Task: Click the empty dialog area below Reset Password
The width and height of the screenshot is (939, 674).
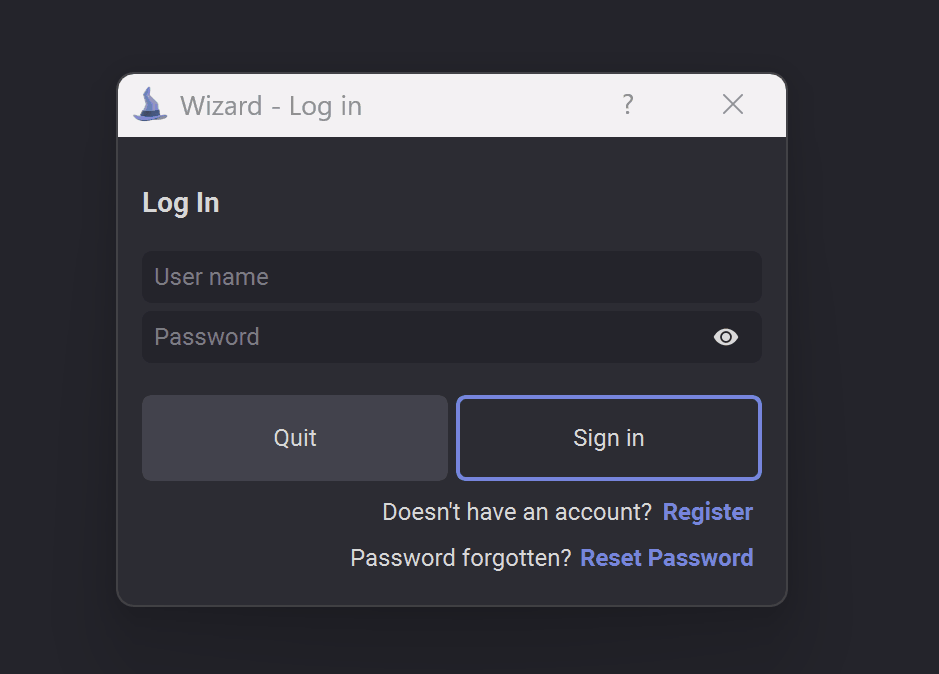Action: 452,588
